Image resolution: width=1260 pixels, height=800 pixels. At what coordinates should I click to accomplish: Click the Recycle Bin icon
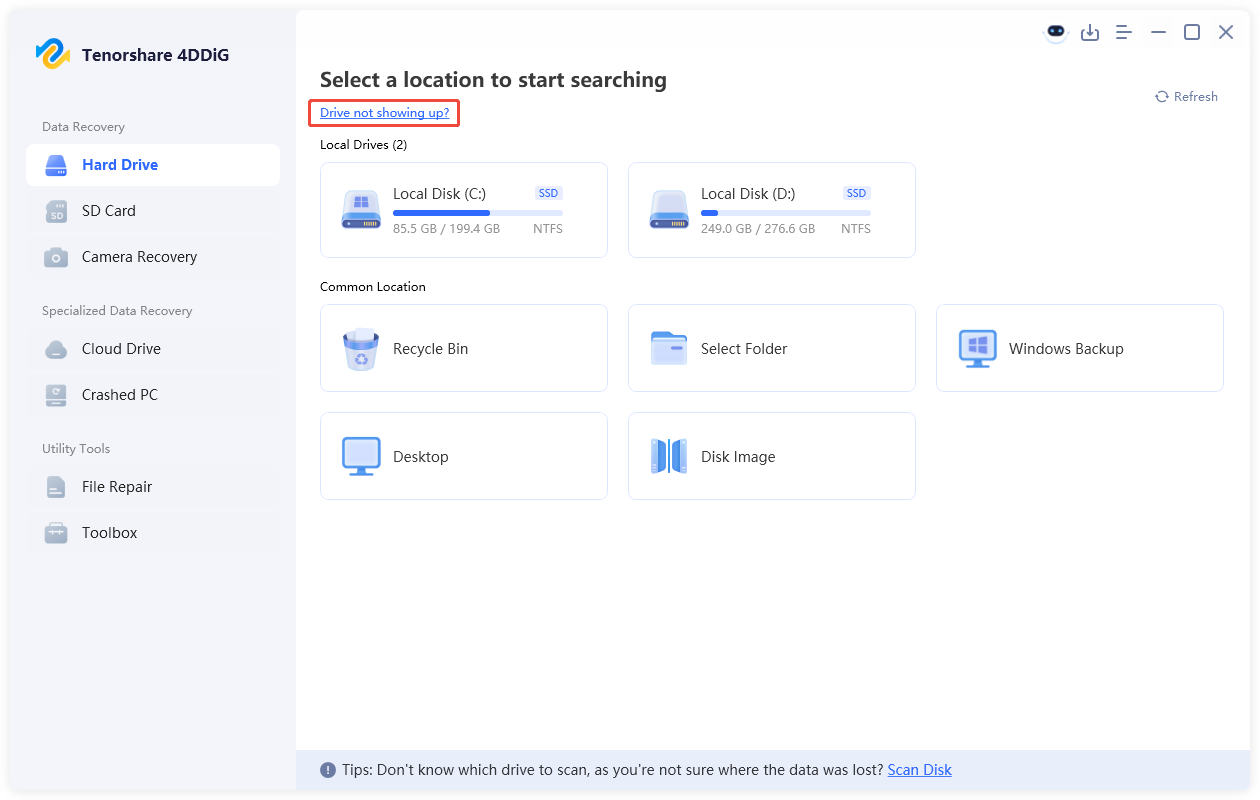click(x=360, y=349)
